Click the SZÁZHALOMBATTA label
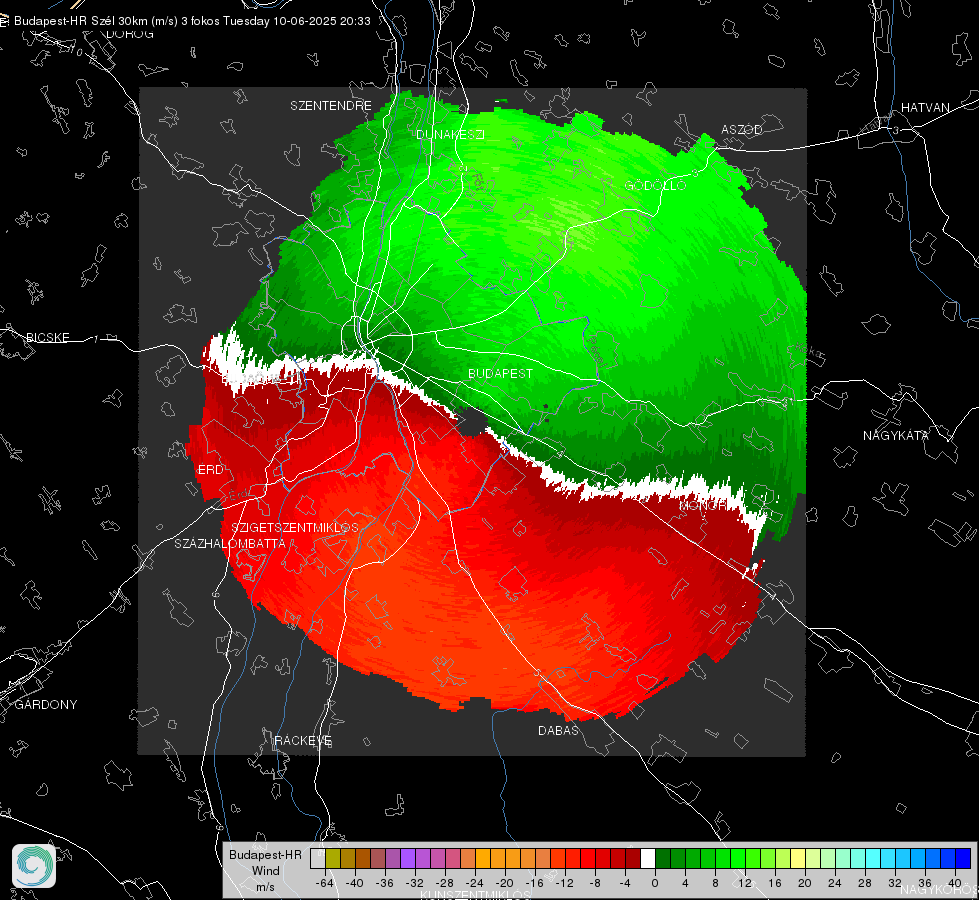 click(230, 543)
